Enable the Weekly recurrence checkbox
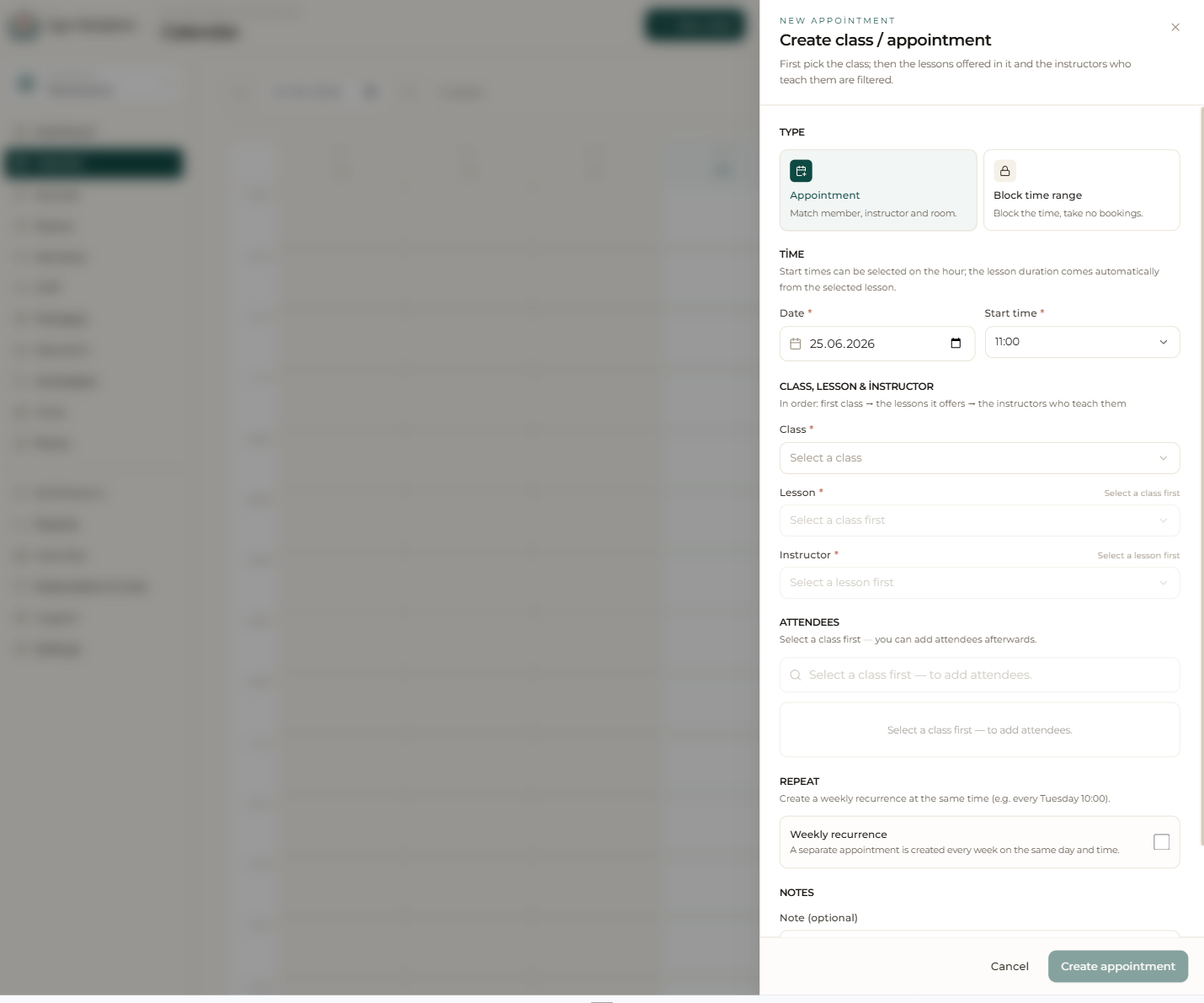1204x1003 pixels. tap(1161, 842)
